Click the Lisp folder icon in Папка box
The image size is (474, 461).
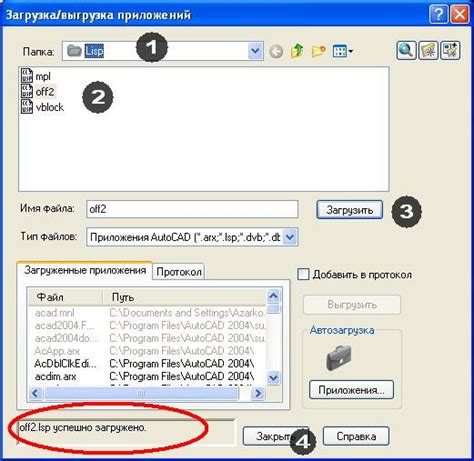(x=74, y=51)
